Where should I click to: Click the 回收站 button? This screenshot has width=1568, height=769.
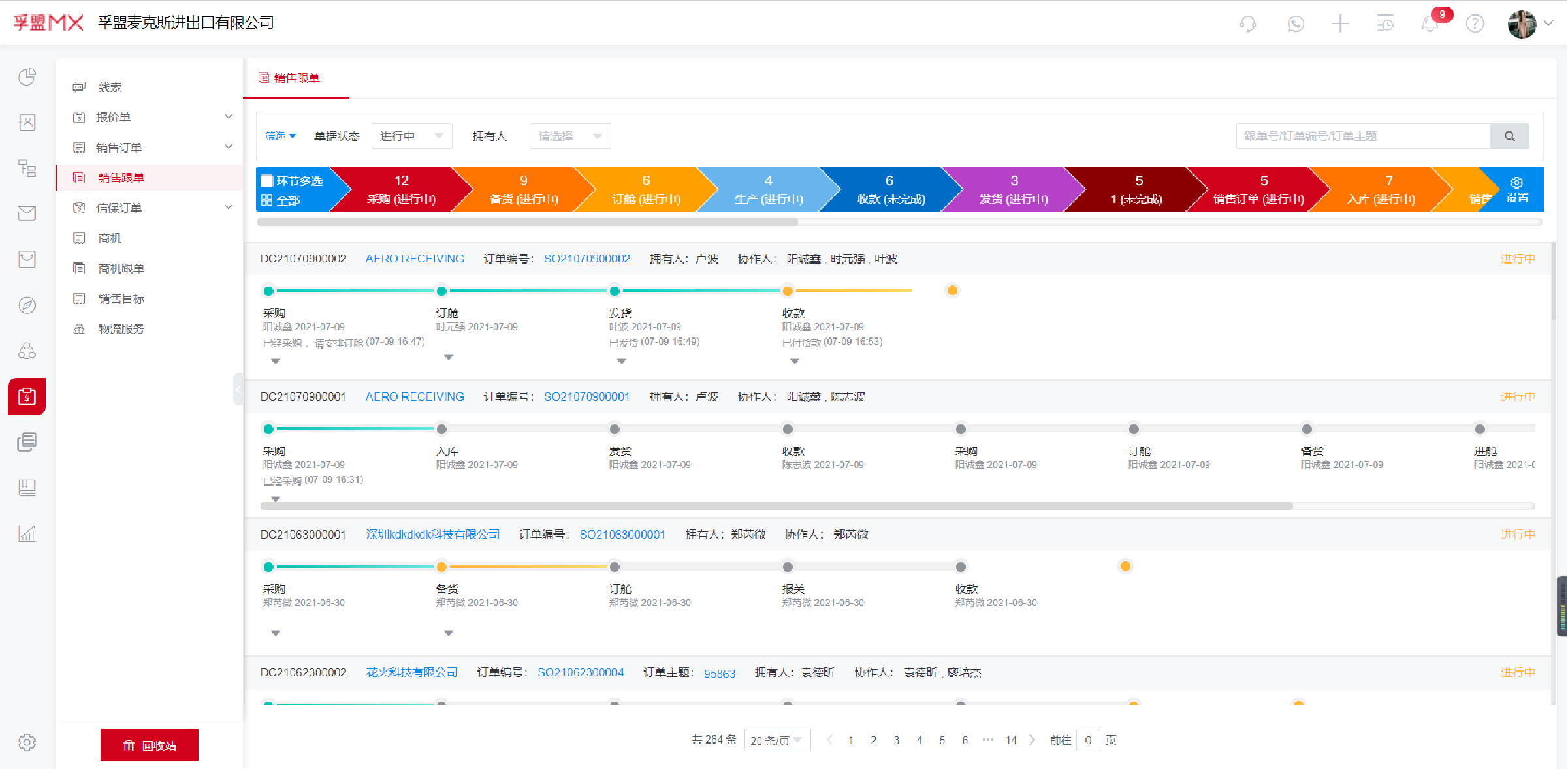[x=149, y=745]
